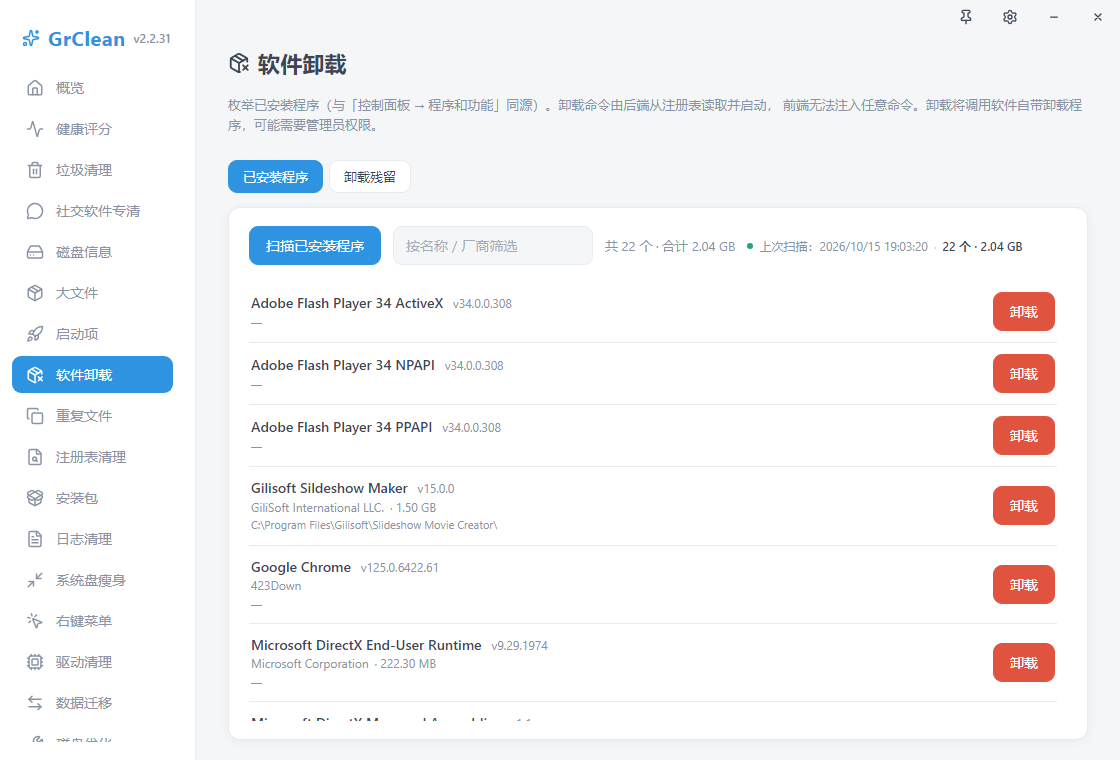
Task: Open 磁盘信息 sidebar entry
Action: pyautogui.click(x=92, y=252)
